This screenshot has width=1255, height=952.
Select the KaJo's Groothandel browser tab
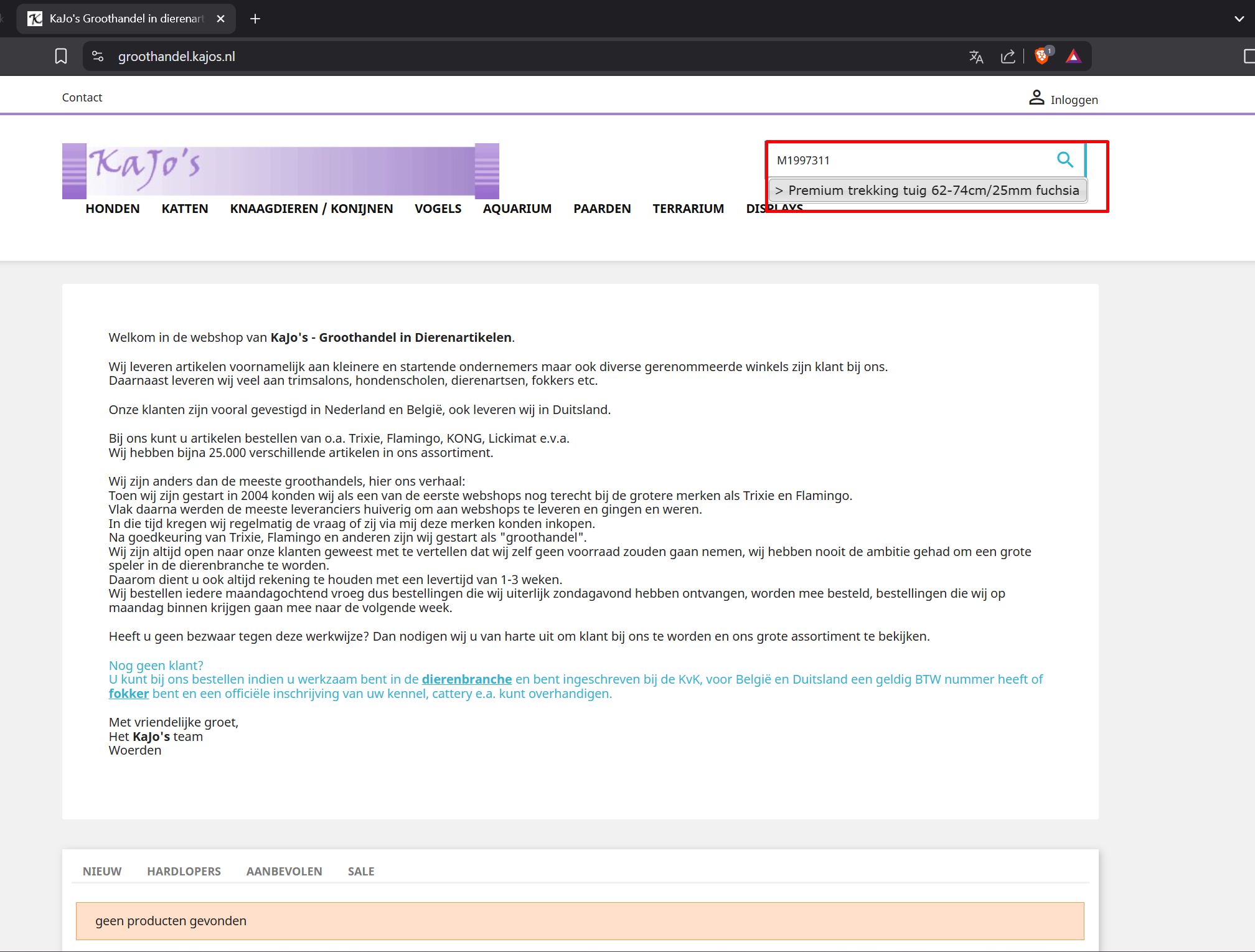pos(126,19)
